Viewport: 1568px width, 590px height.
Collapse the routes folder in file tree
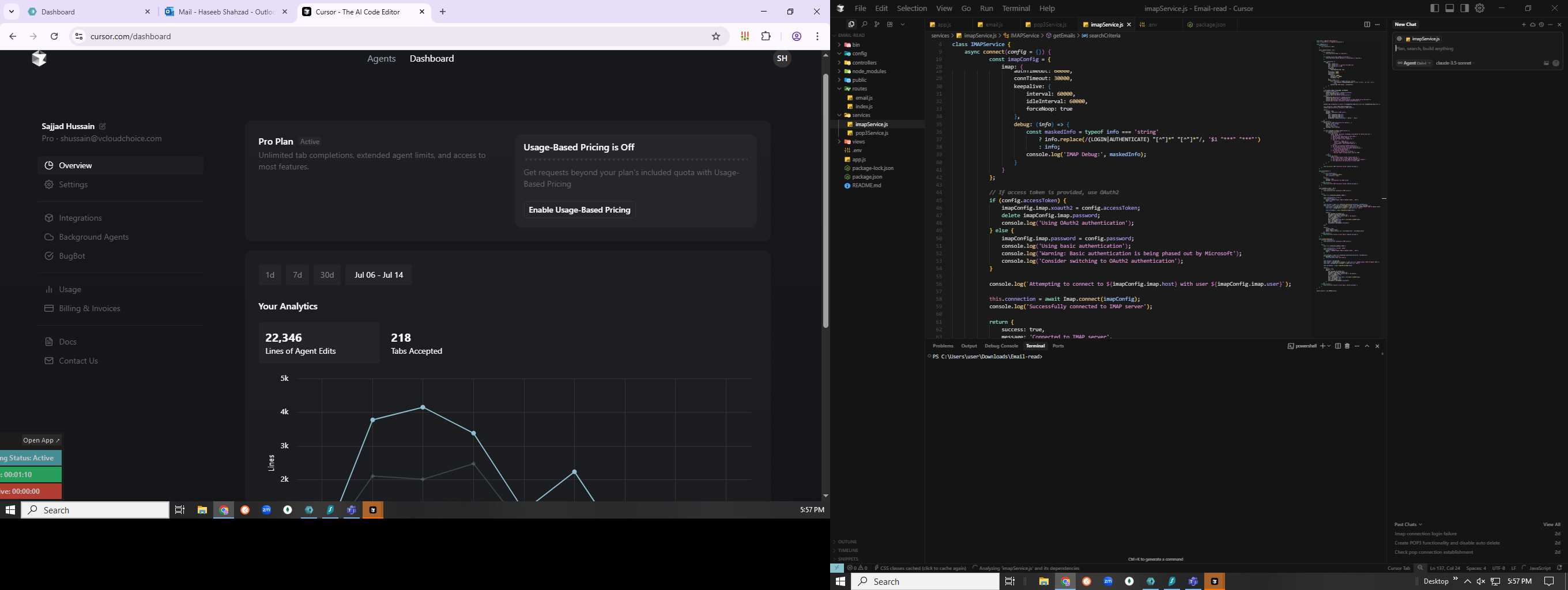pyautogui.click(x=878, y=89)
